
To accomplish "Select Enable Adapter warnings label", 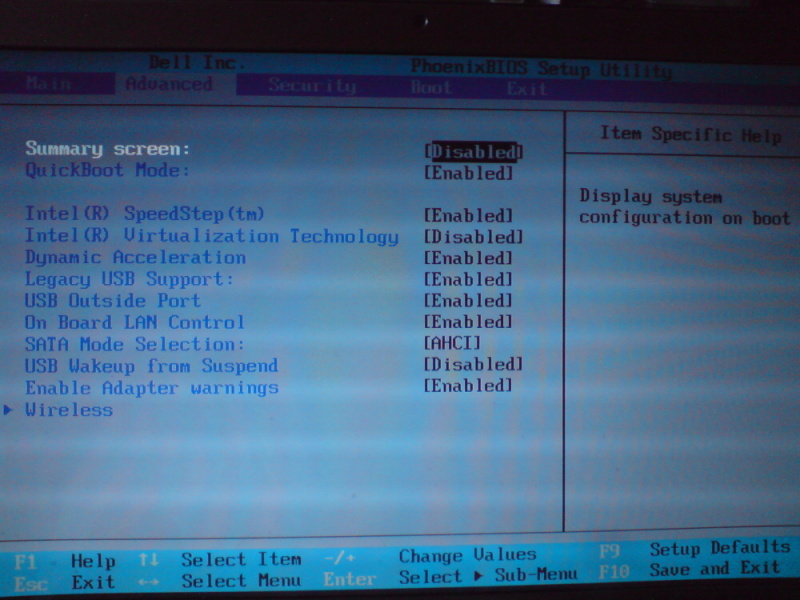I will coord(152,388).
